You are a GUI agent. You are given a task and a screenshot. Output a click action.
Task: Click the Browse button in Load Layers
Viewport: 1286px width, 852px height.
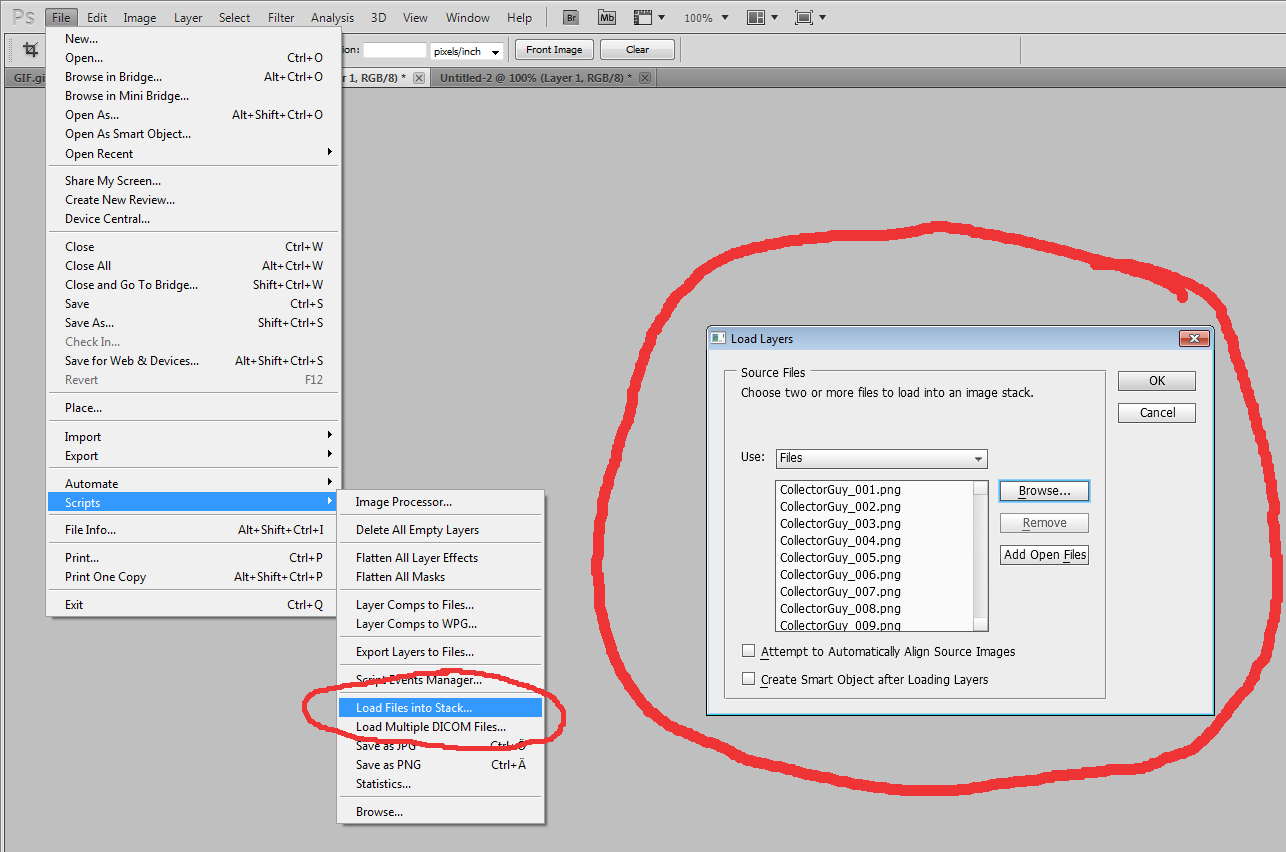tap(1044, 490)
